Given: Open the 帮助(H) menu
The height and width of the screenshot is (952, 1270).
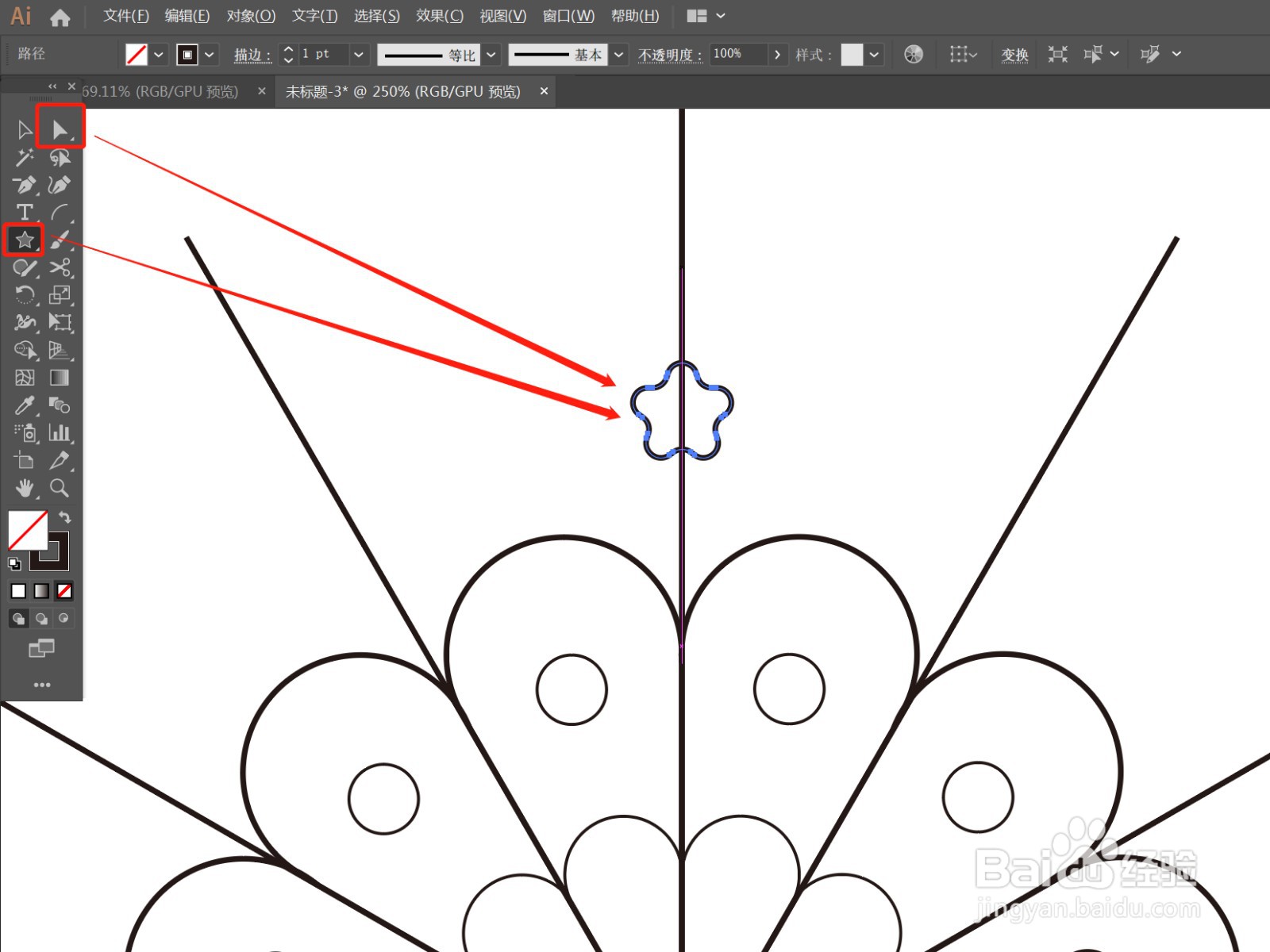Looking at the screenshot, I should coord(635,16).
